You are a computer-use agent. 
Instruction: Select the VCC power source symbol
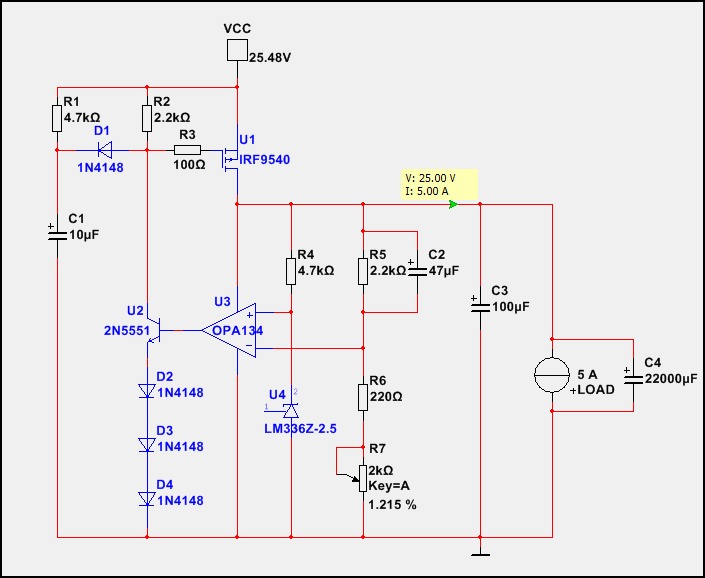(237, 50)
